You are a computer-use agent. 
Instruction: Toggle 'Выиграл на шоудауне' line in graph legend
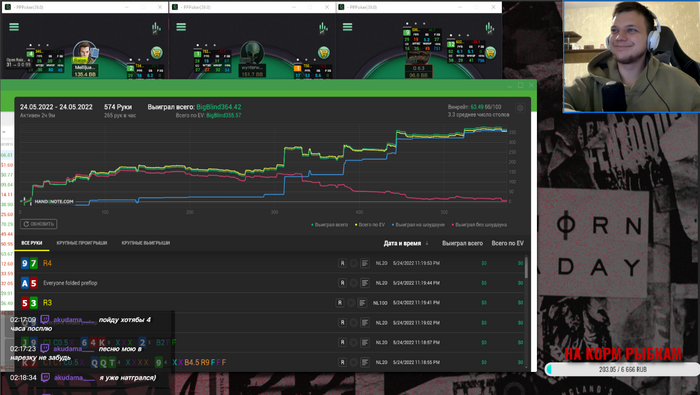coord(418,225)
